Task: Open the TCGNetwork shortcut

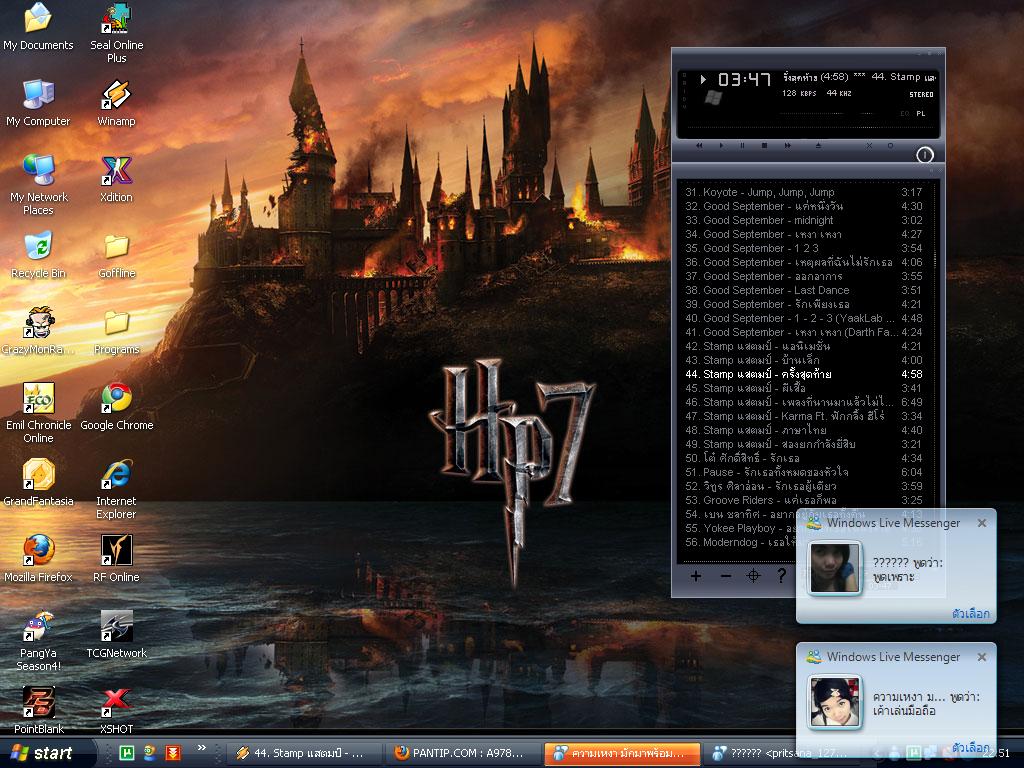Action: click(116, 635)
